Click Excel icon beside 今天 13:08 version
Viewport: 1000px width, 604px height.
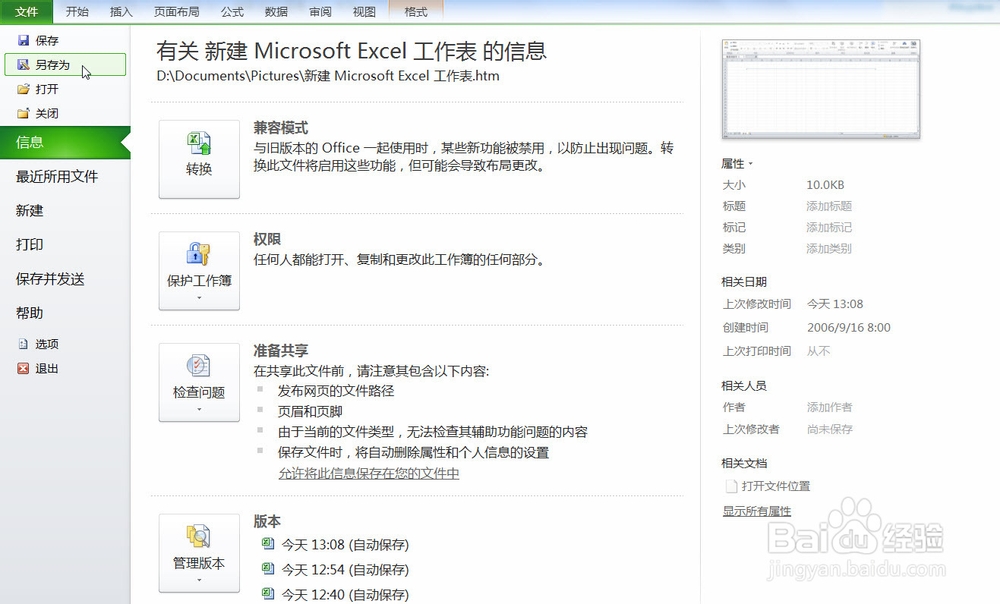tap(268, 544)
